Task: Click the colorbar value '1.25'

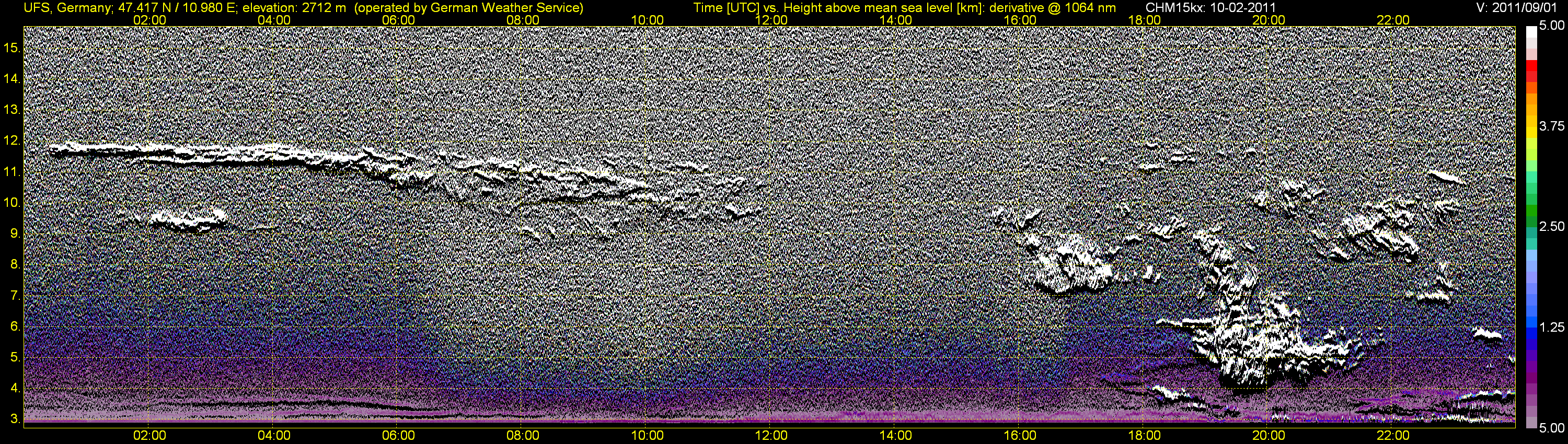Action: [1552, 327]
